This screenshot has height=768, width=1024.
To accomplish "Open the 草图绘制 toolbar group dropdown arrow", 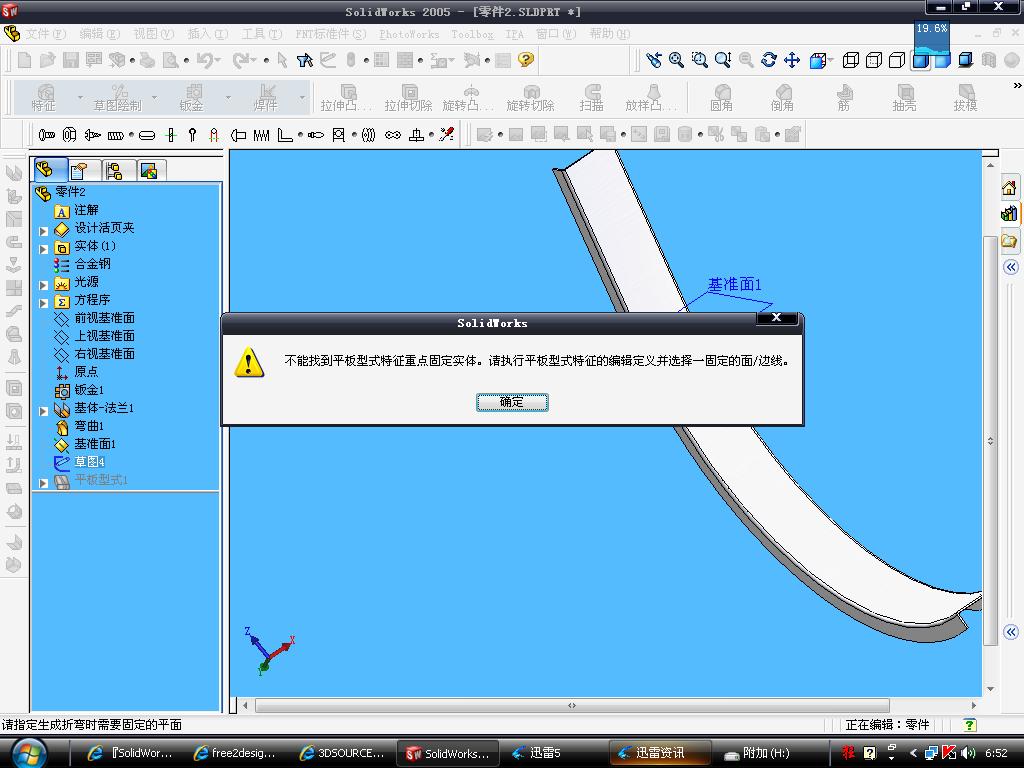I will coord(155,97).
